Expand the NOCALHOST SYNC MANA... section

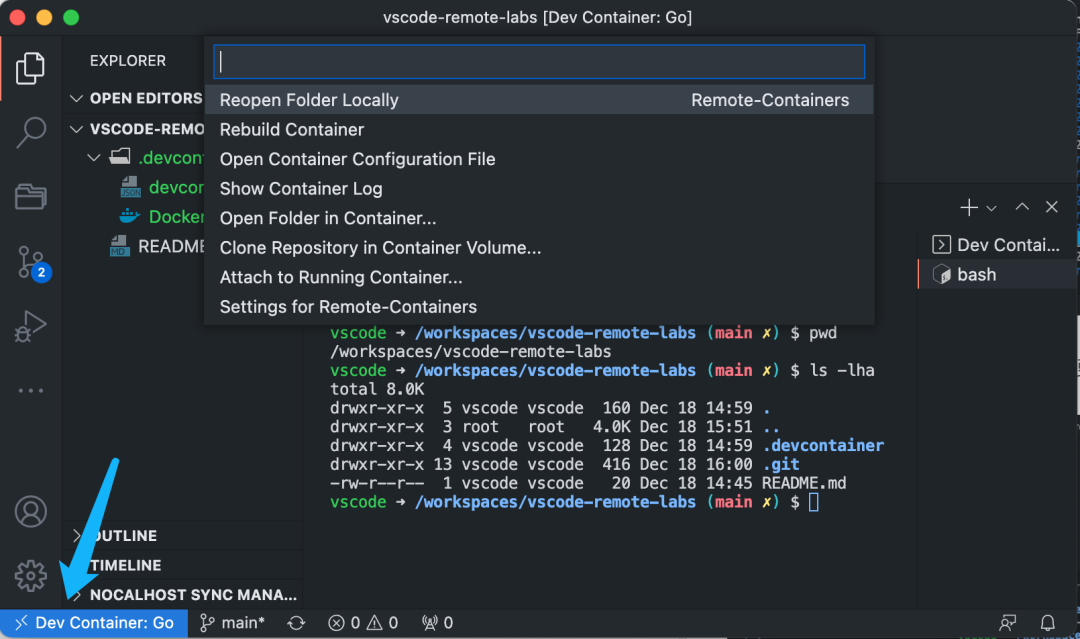(x=183, y=595)
